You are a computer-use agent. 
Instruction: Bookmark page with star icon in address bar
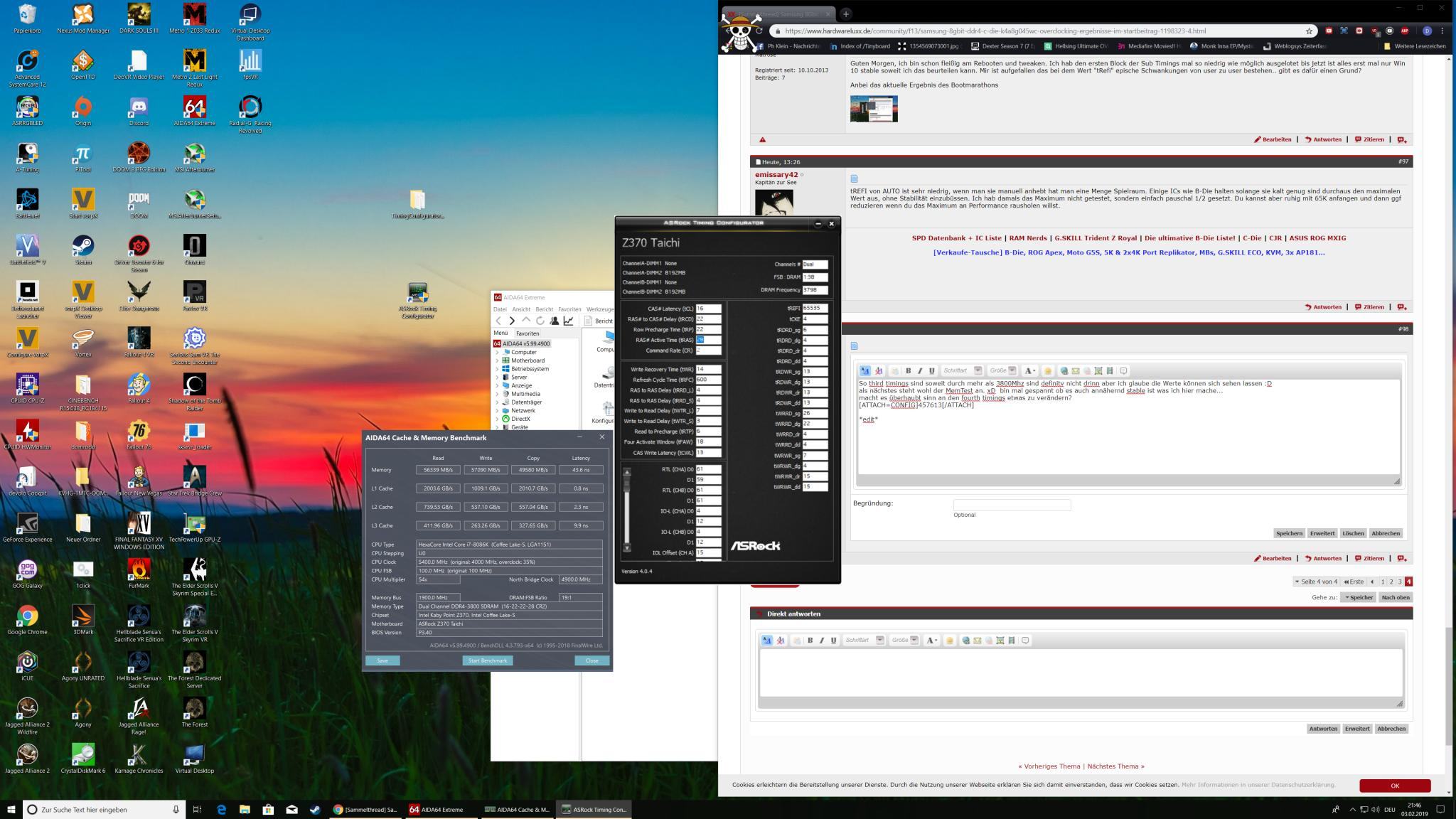click(x=1309, y=31)
